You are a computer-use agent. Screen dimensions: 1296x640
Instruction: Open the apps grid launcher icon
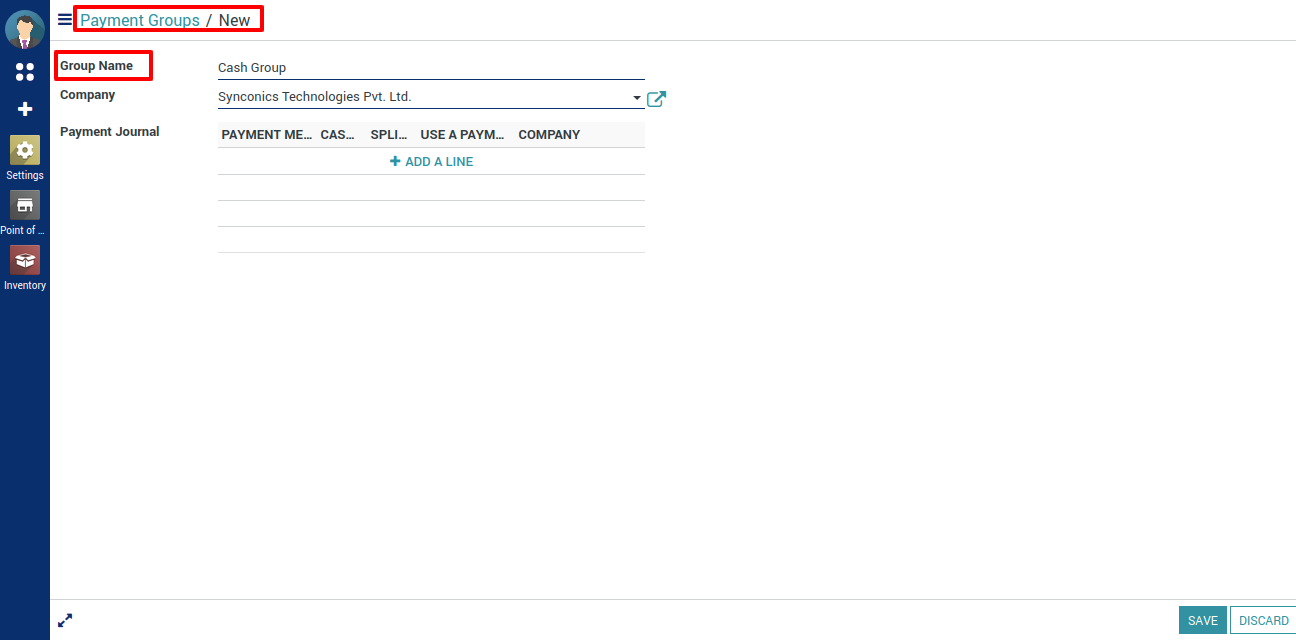click(25, 72)
